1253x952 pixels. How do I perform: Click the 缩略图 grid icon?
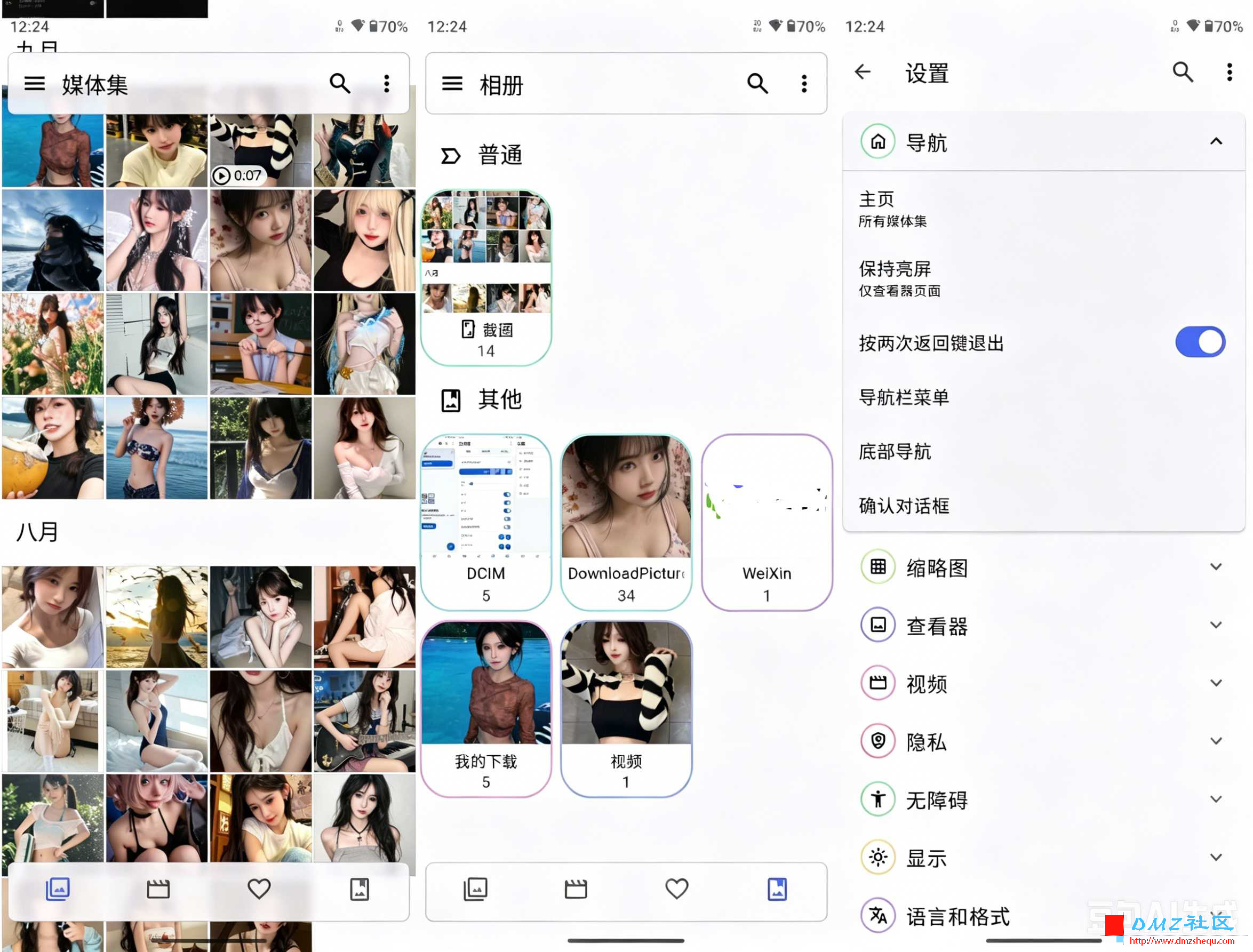pyautogui.click(x=878, y=566)
